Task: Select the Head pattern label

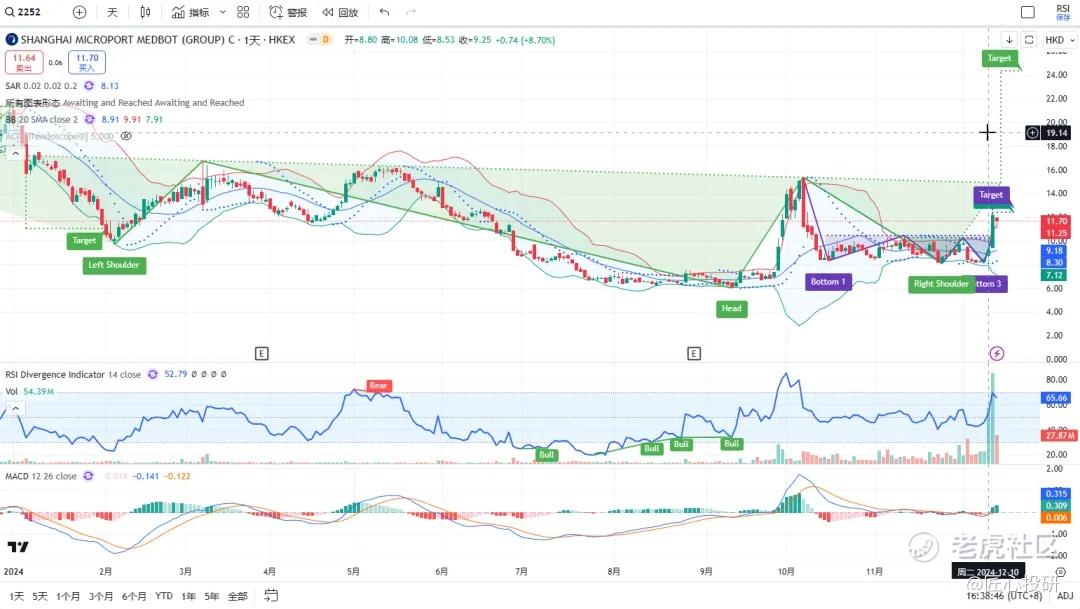Action: point(731,309)
